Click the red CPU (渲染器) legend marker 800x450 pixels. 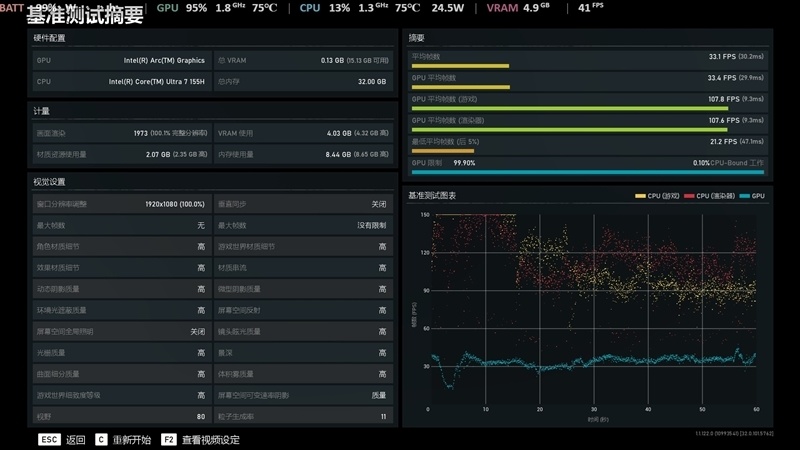(689, 196)
